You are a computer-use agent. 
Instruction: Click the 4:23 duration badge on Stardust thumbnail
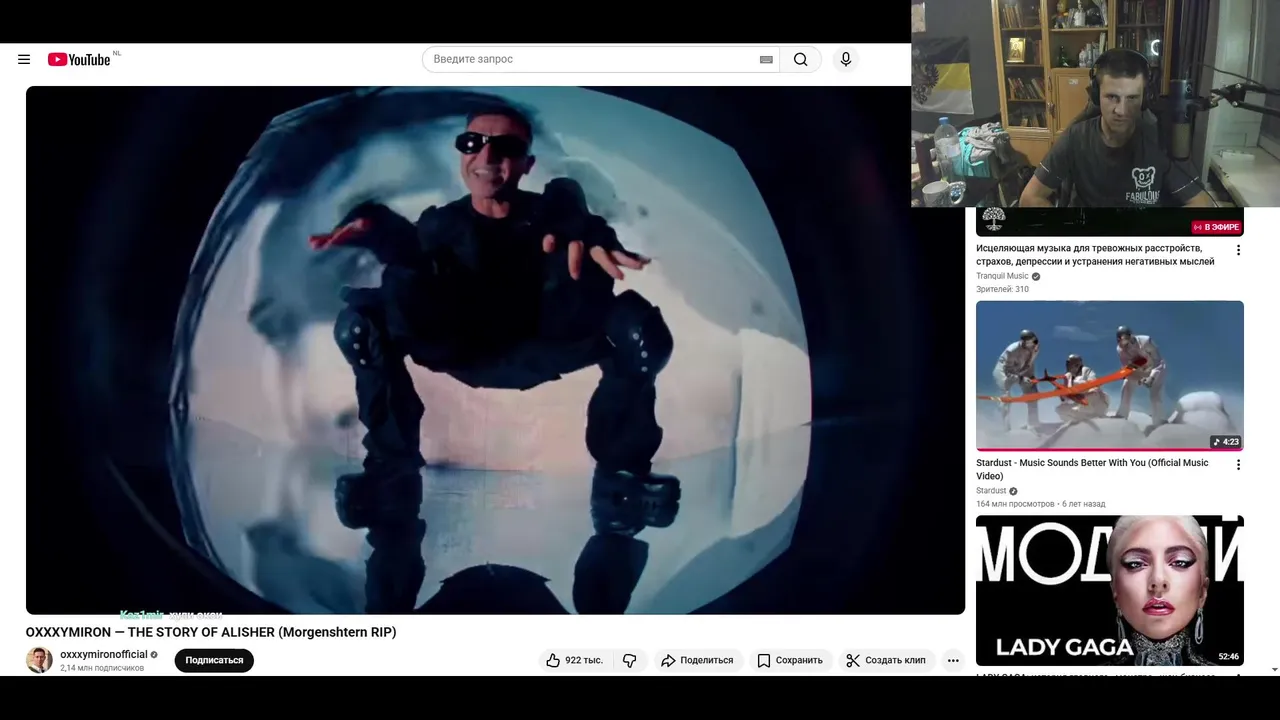pyautogui.click(x=1226, y=442)
